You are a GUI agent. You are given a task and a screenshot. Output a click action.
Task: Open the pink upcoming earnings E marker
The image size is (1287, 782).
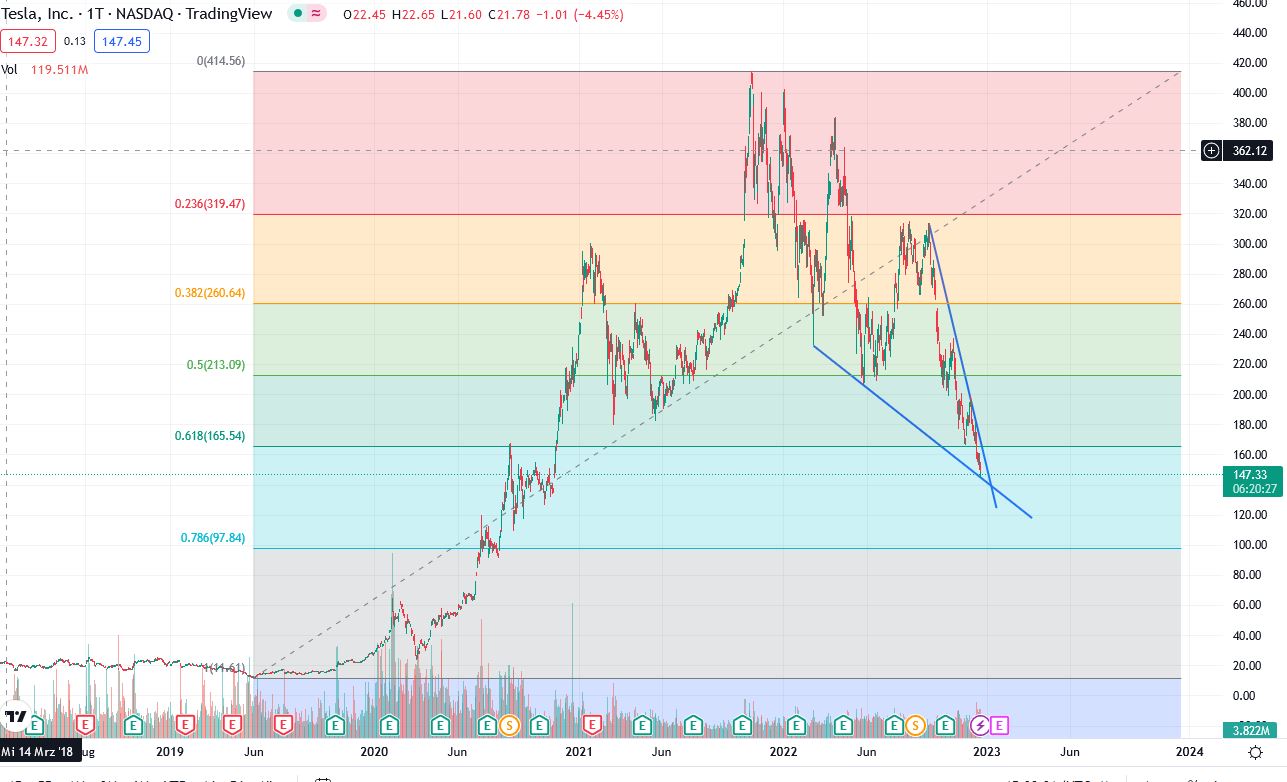(1000, 724)
